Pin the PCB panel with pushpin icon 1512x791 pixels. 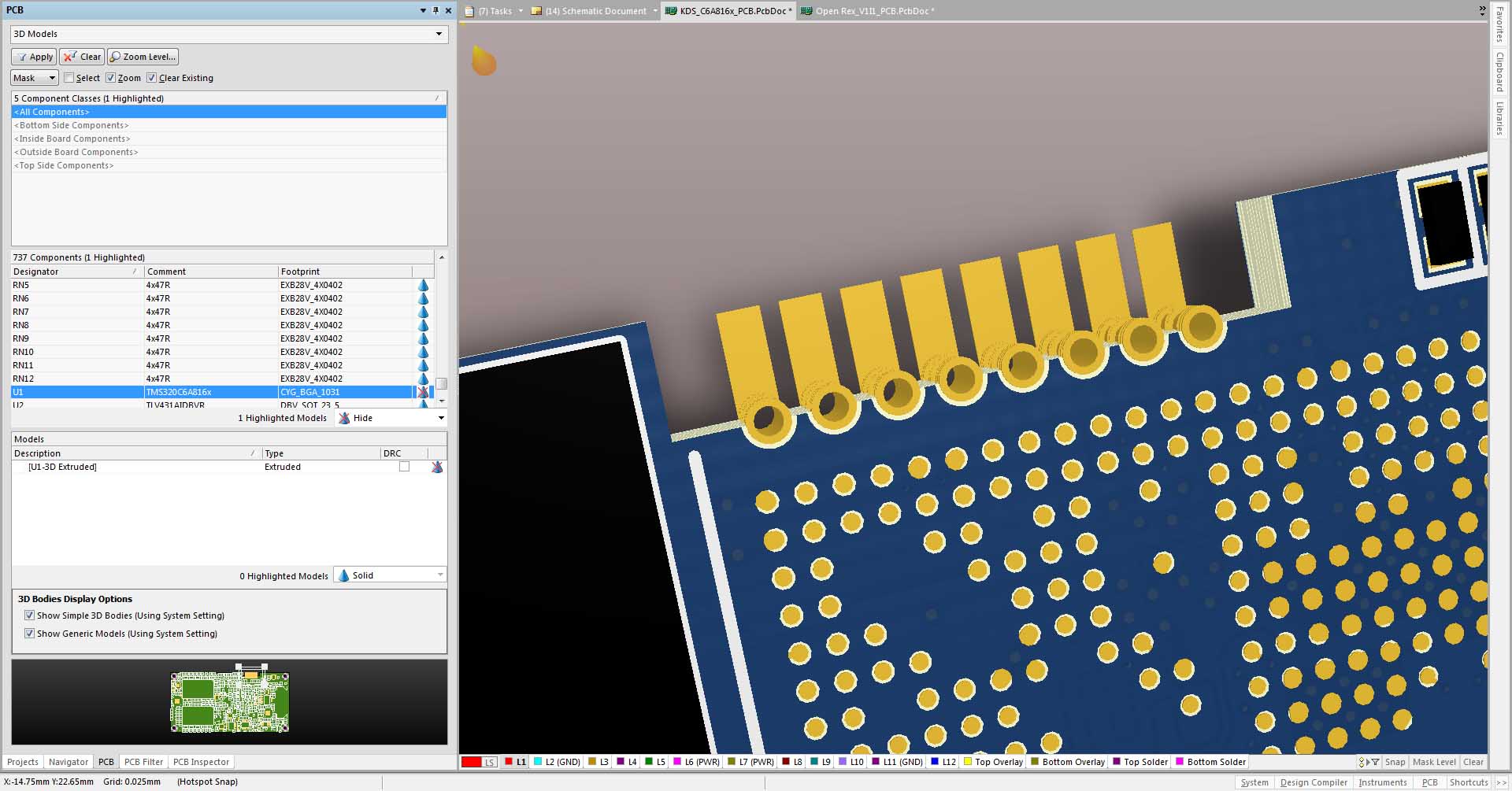pos(435,10)
